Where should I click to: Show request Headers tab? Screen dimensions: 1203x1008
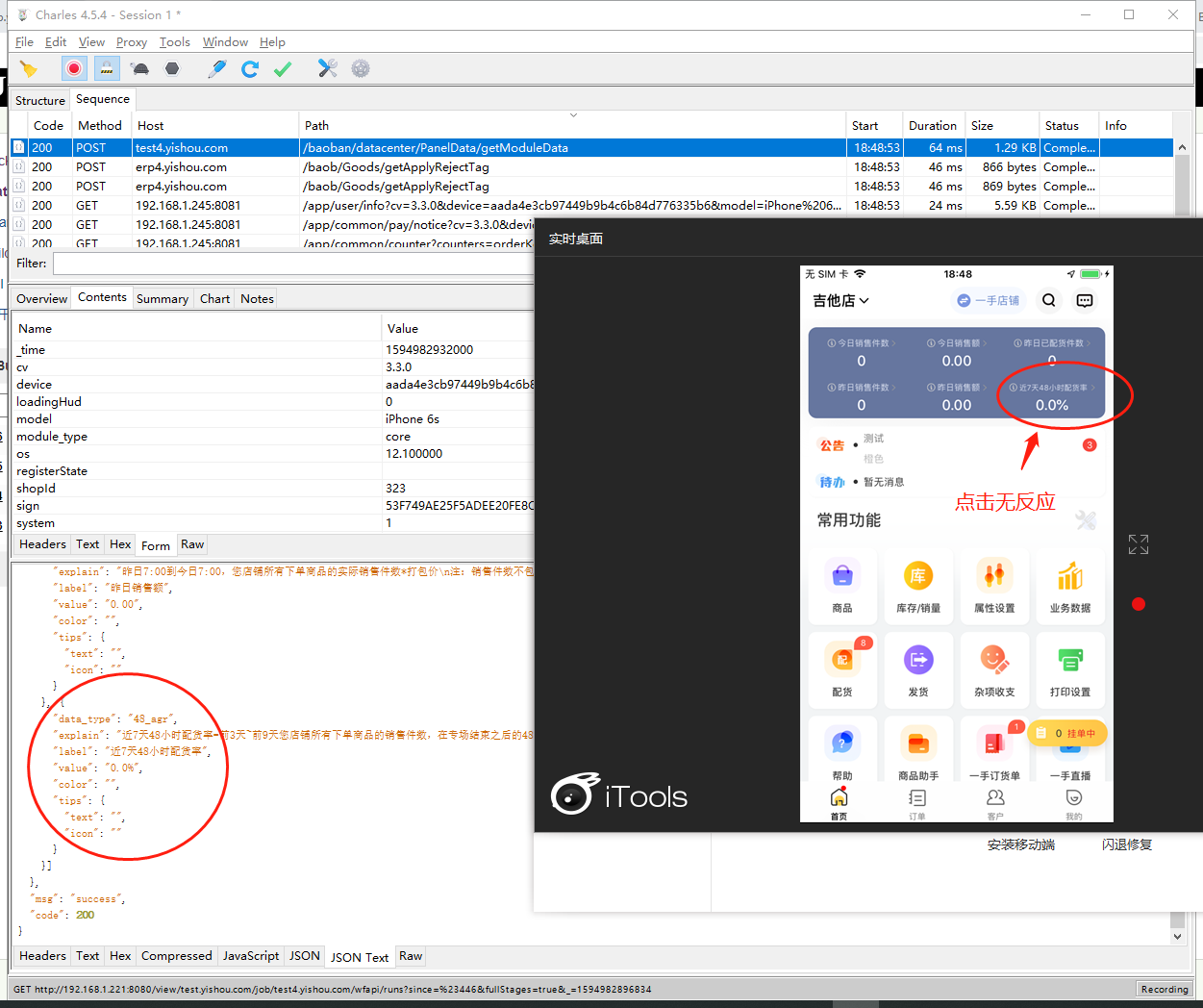click(43, 544)
